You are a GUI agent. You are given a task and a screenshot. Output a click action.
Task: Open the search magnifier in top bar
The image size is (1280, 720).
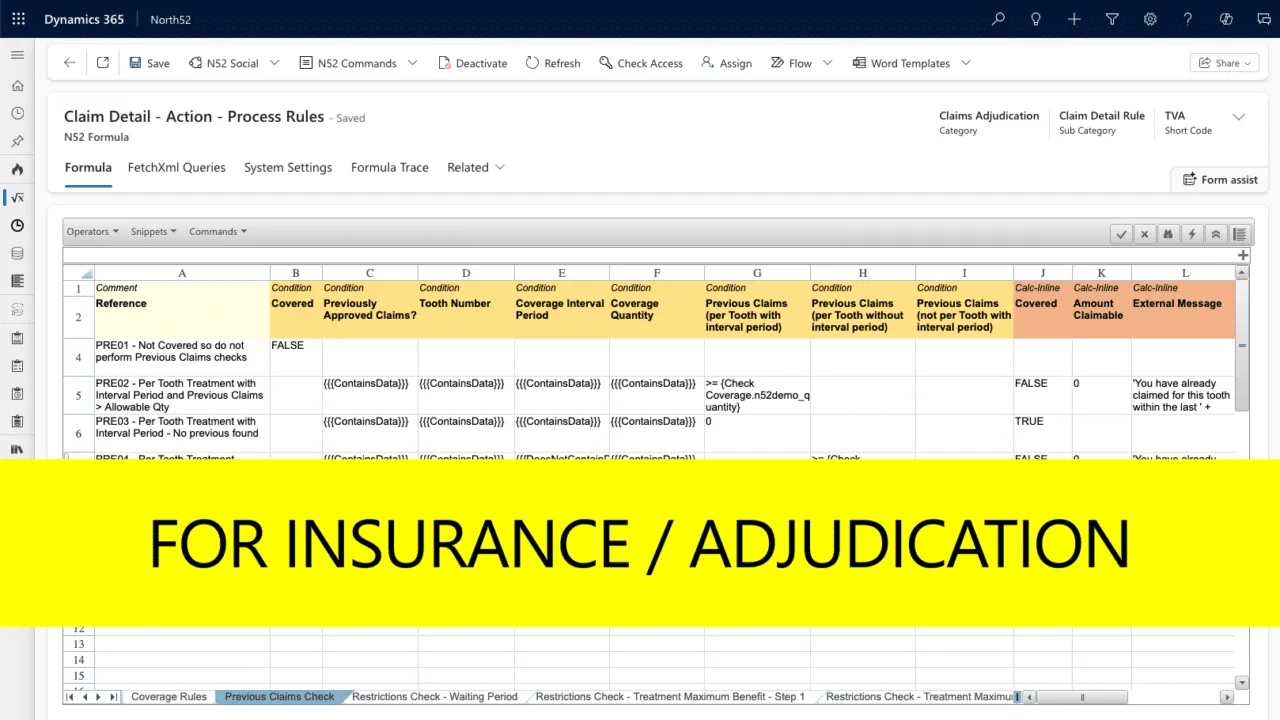(x=998, y=19)
